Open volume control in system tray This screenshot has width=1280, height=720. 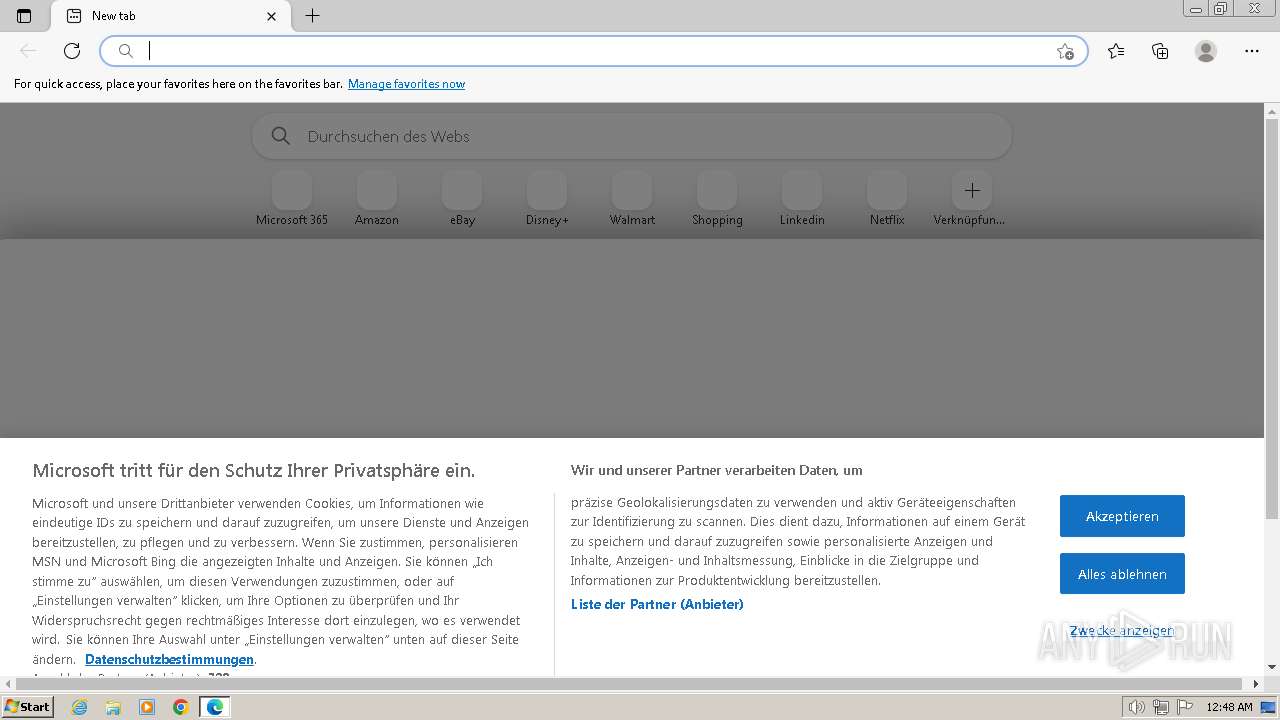pos(1136,707)
